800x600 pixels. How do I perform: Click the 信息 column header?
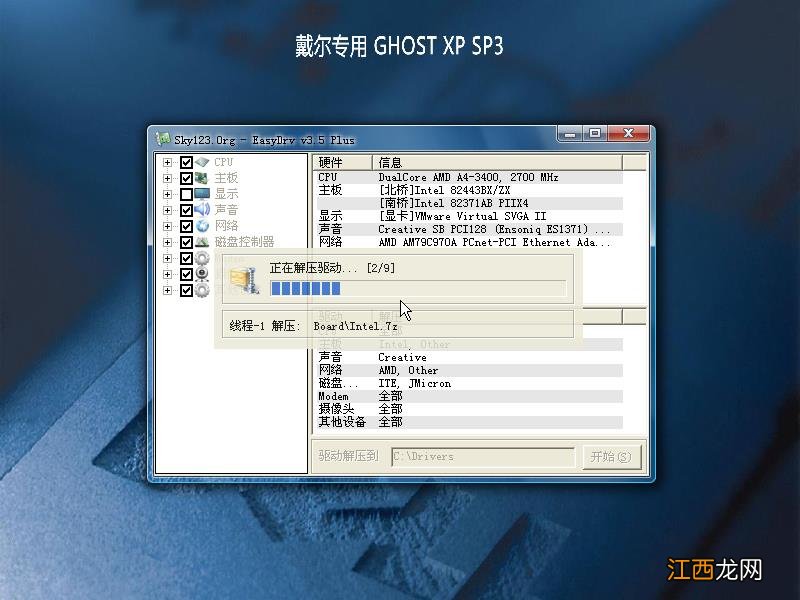[450, 161]
